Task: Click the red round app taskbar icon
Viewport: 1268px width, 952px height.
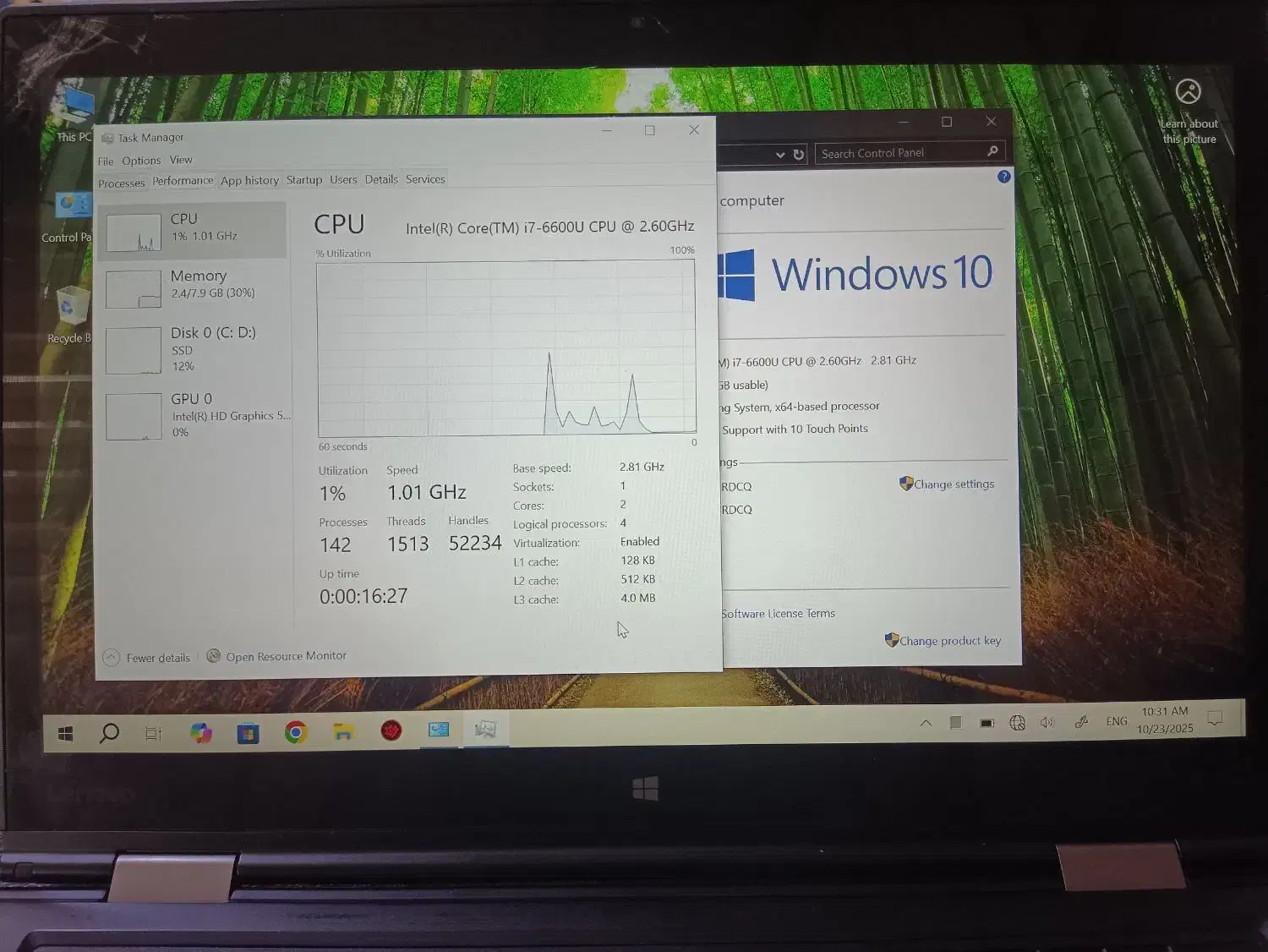Action: click(x=391, y=730)
